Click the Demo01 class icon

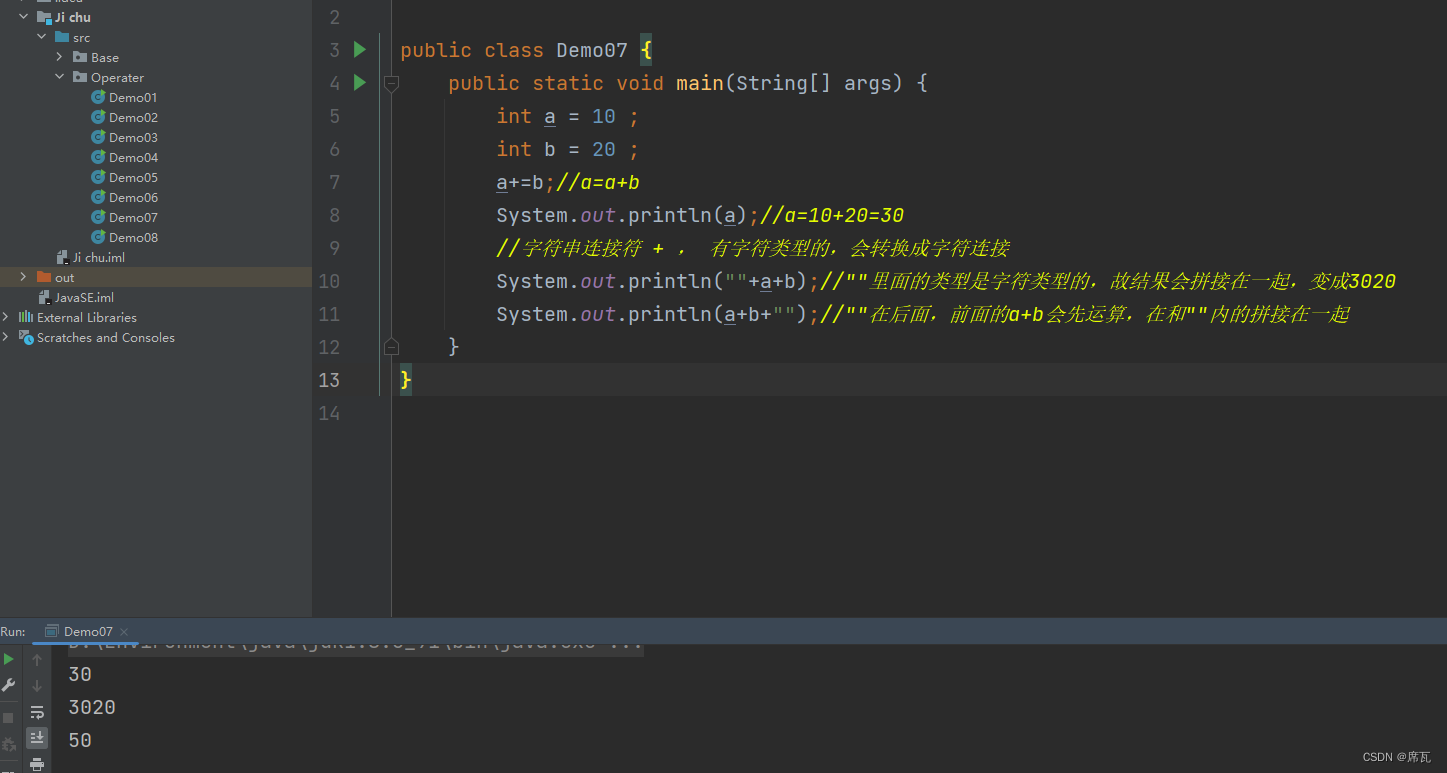coord(98,97)
